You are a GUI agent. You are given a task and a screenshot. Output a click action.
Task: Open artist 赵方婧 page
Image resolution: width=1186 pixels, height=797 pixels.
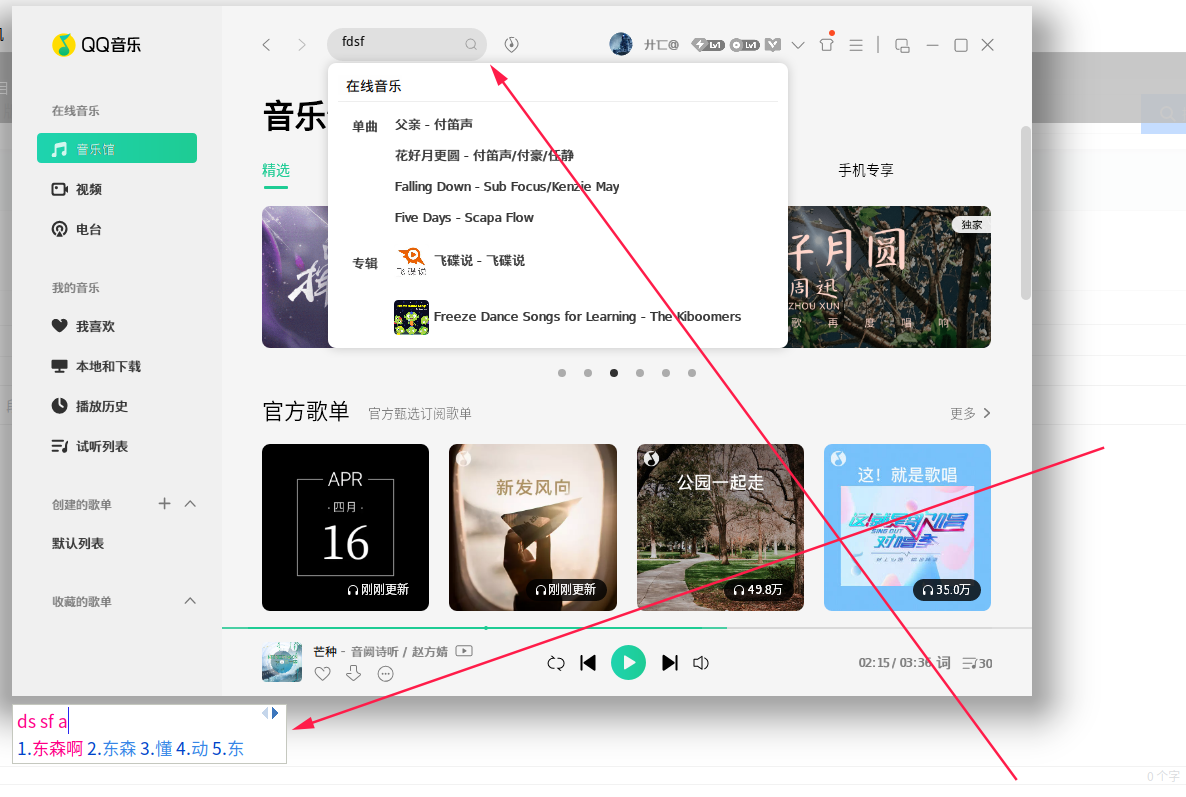pyautogui.click(x=430, y=651)
